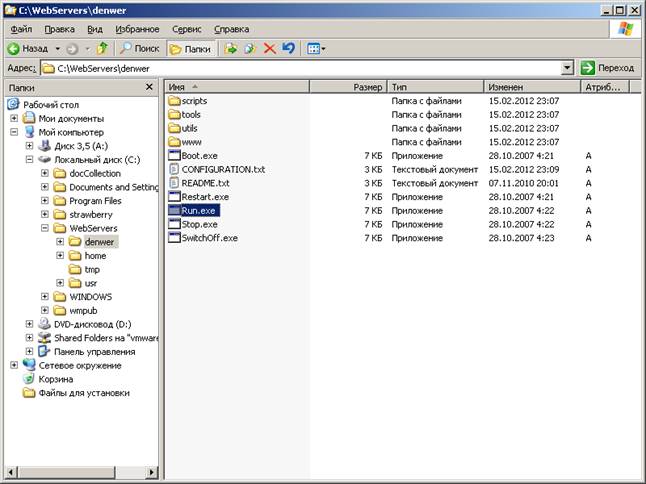This screenshot has height=484, width=646.
Task: Expand the Program Files tree node
Action: click(44, 201)
